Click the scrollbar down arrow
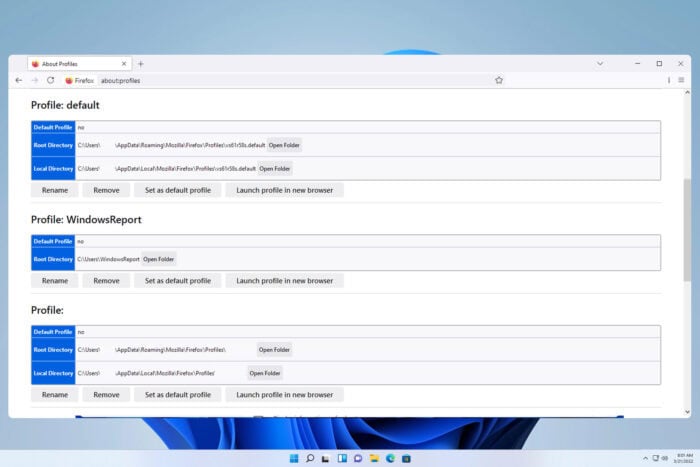The height and width of the screenshot is (467, 700). pos(687,412)
